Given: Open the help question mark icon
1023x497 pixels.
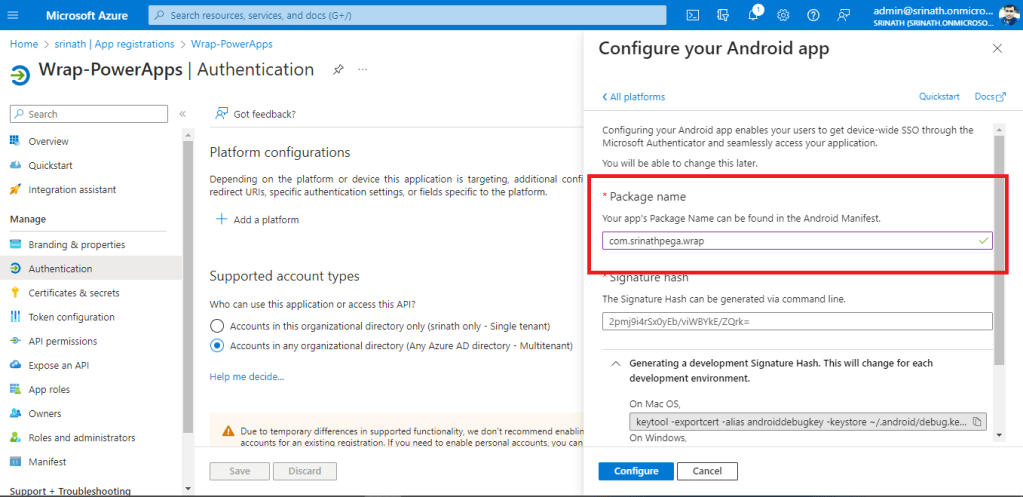Looking at the screenshot, I should coord(813,15).
